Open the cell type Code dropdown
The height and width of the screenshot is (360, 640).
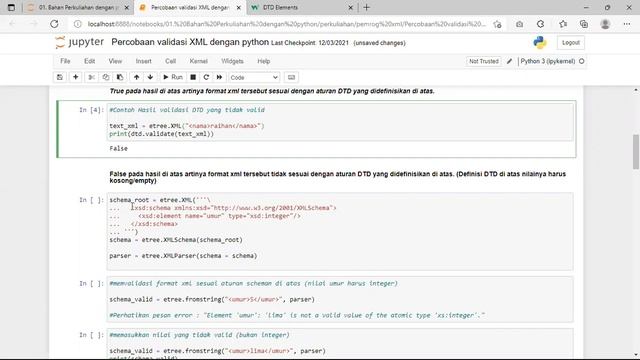[x=253, y=77]
